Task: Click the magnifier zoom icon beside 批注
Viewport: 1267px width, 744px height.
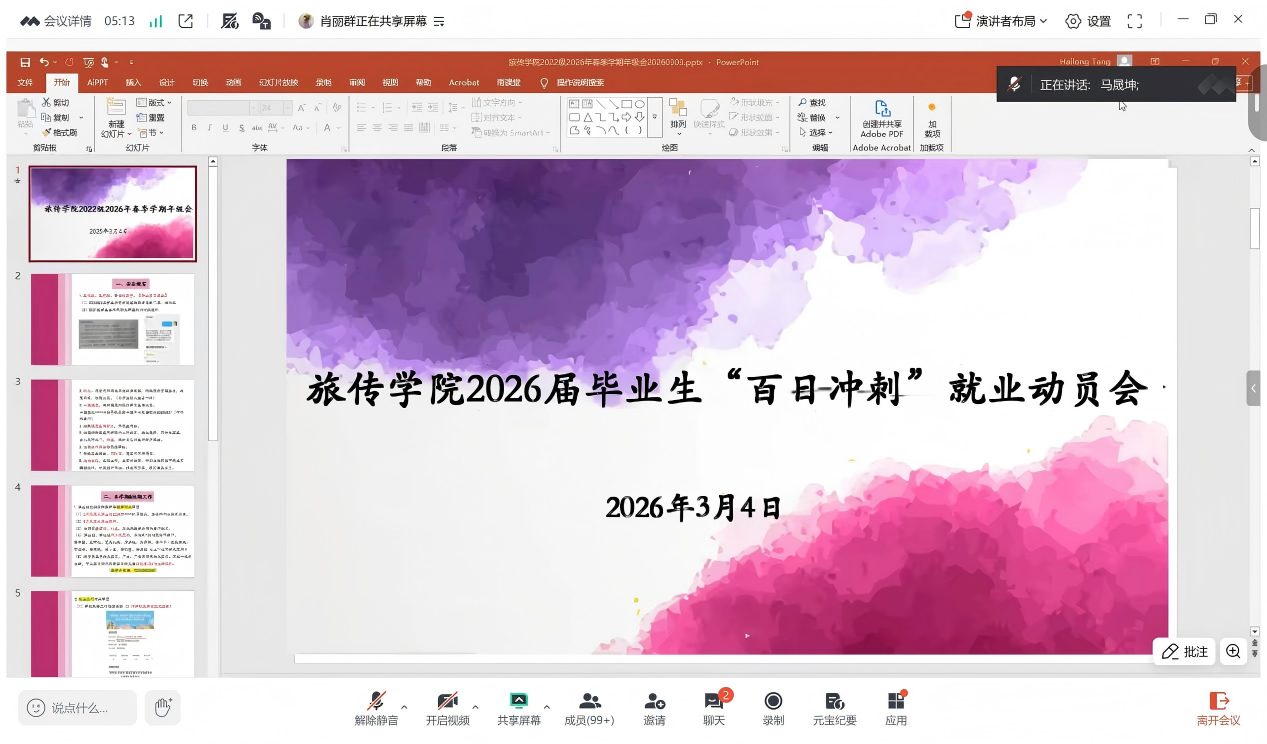Action: coord(1233,652)
